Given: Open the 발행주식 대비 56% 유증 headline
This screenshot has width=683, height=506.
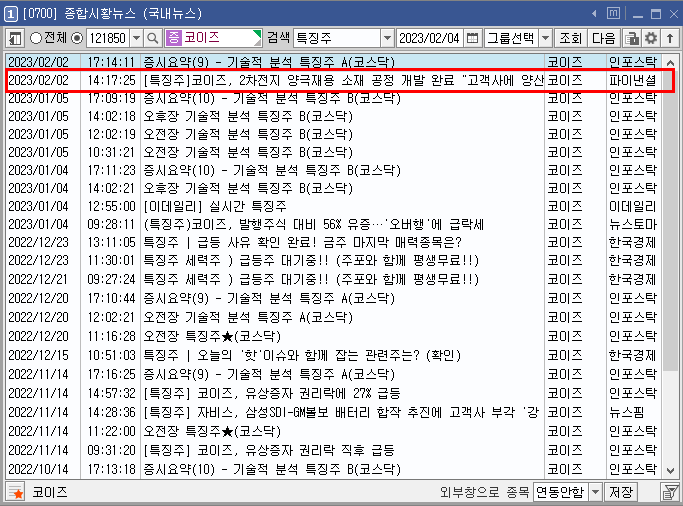Looking at the screenshot, I should click(x=314, y=224).
